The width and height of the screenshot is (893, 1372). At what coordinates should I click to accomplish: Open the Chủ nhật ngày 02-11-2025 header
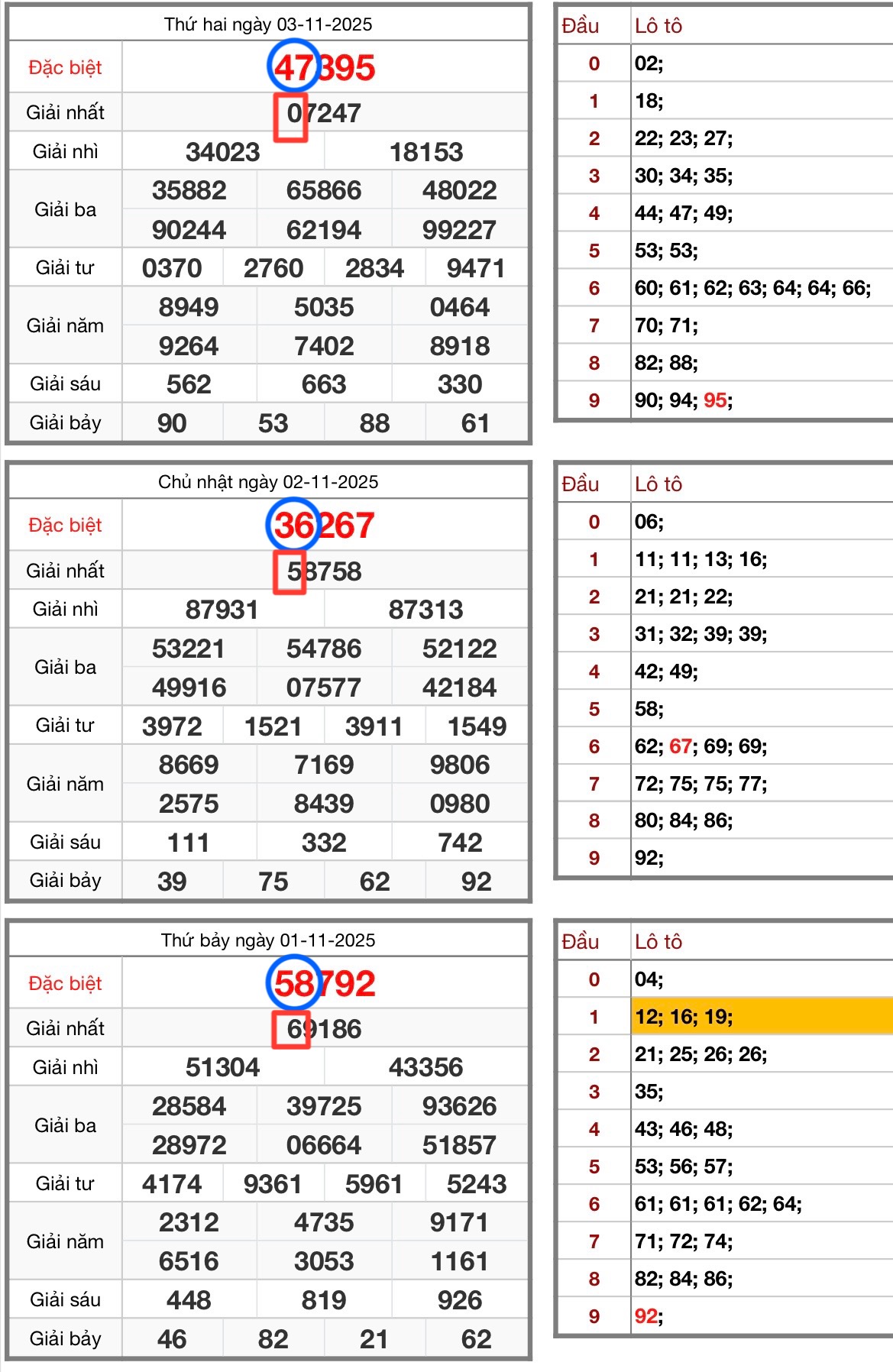click(x=268, y=482)
